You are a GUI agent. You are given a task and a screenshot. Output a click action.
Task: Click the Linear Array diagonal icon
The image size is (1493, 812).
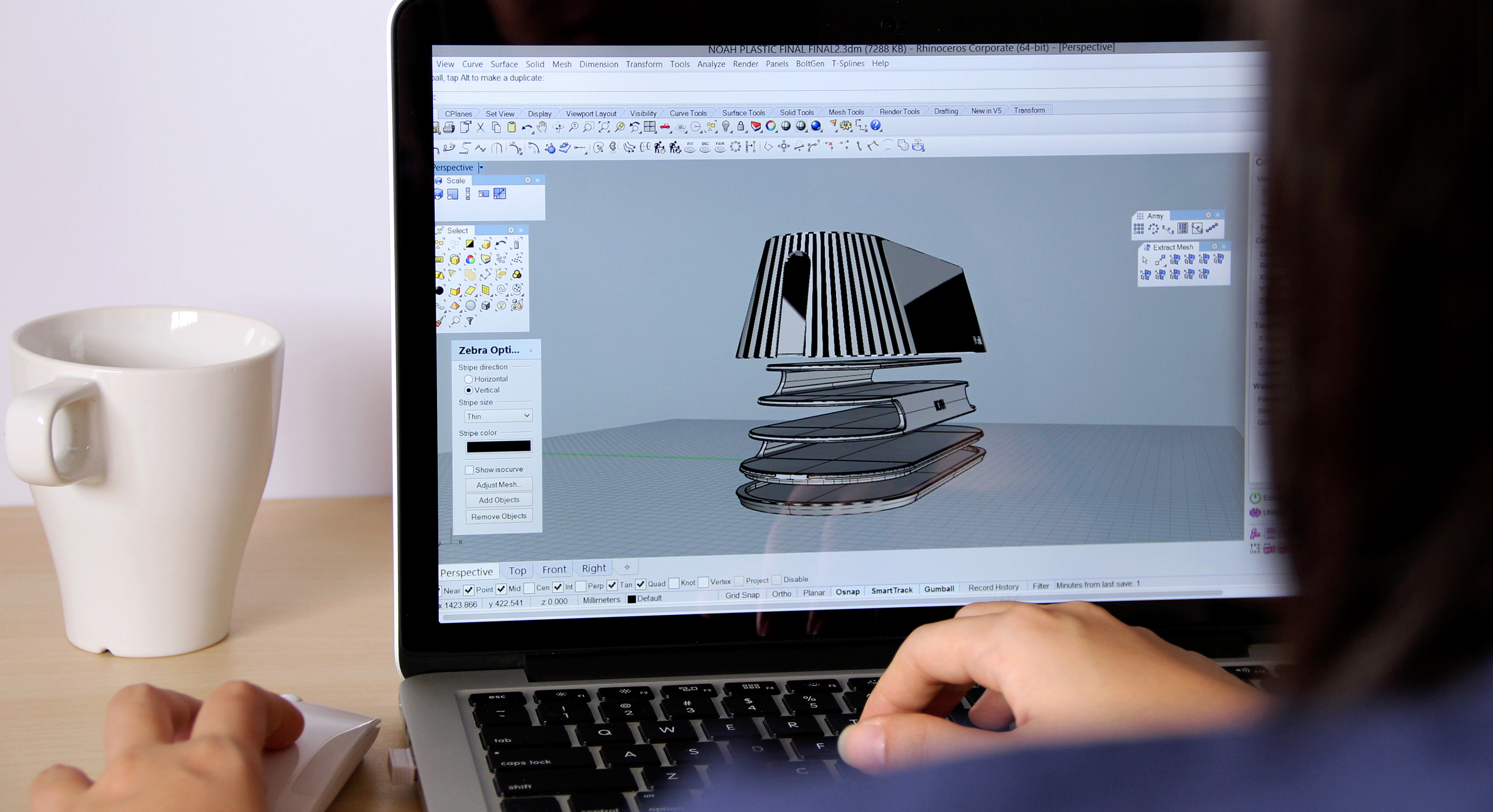click(x=1213, y=228)
